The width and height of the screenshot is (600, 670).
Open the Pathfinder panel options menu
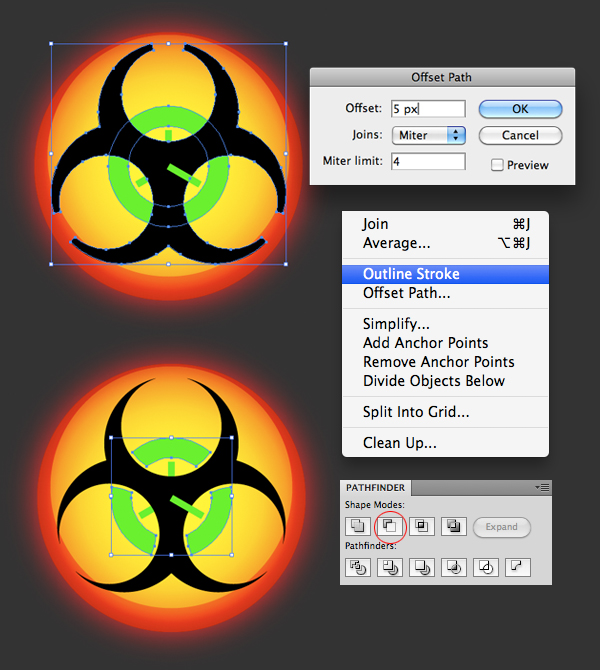pos(543,487)
